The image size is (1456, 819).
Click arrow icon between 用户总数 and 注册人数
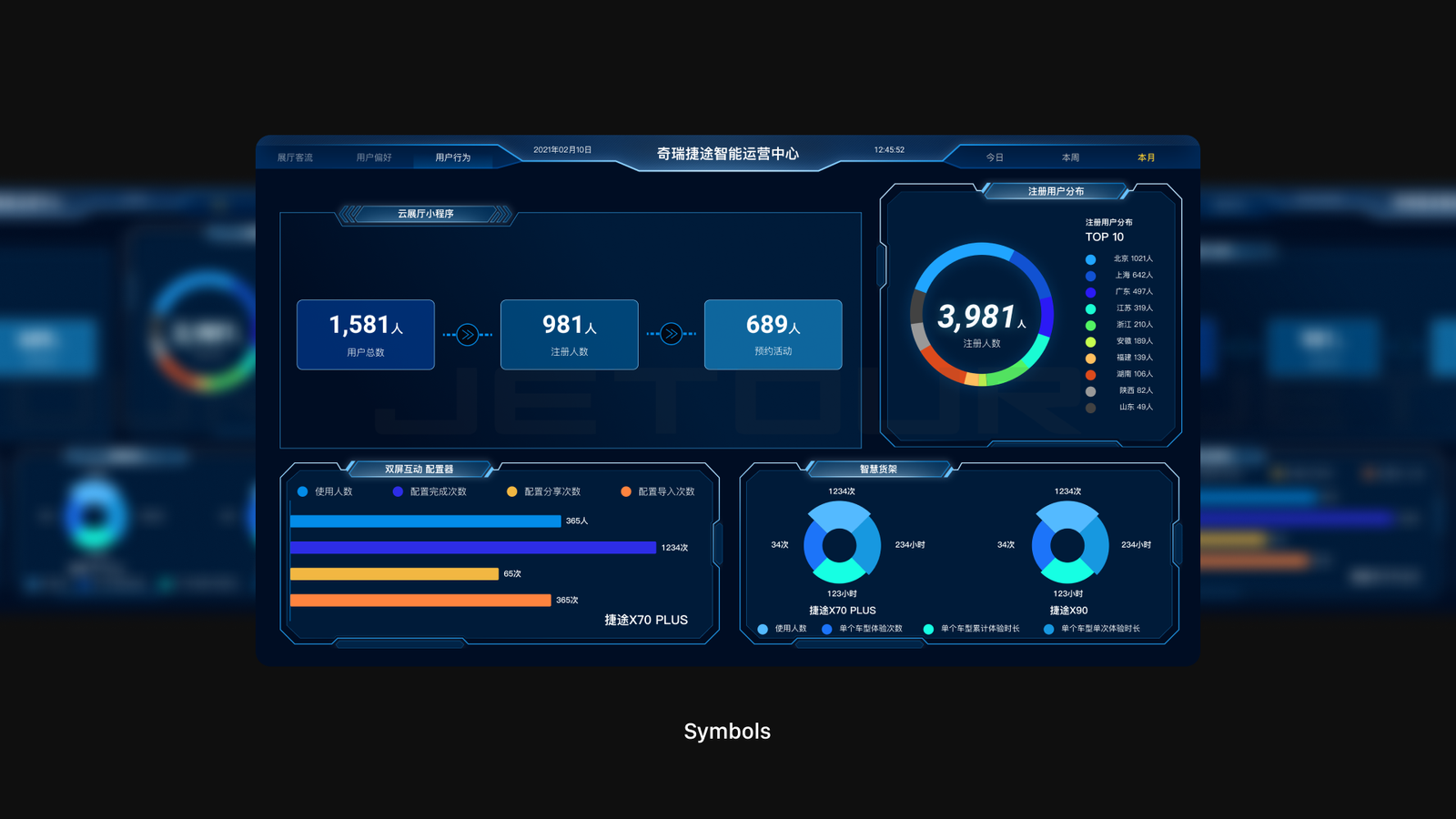pyautogui.click(x=468, y=335)
